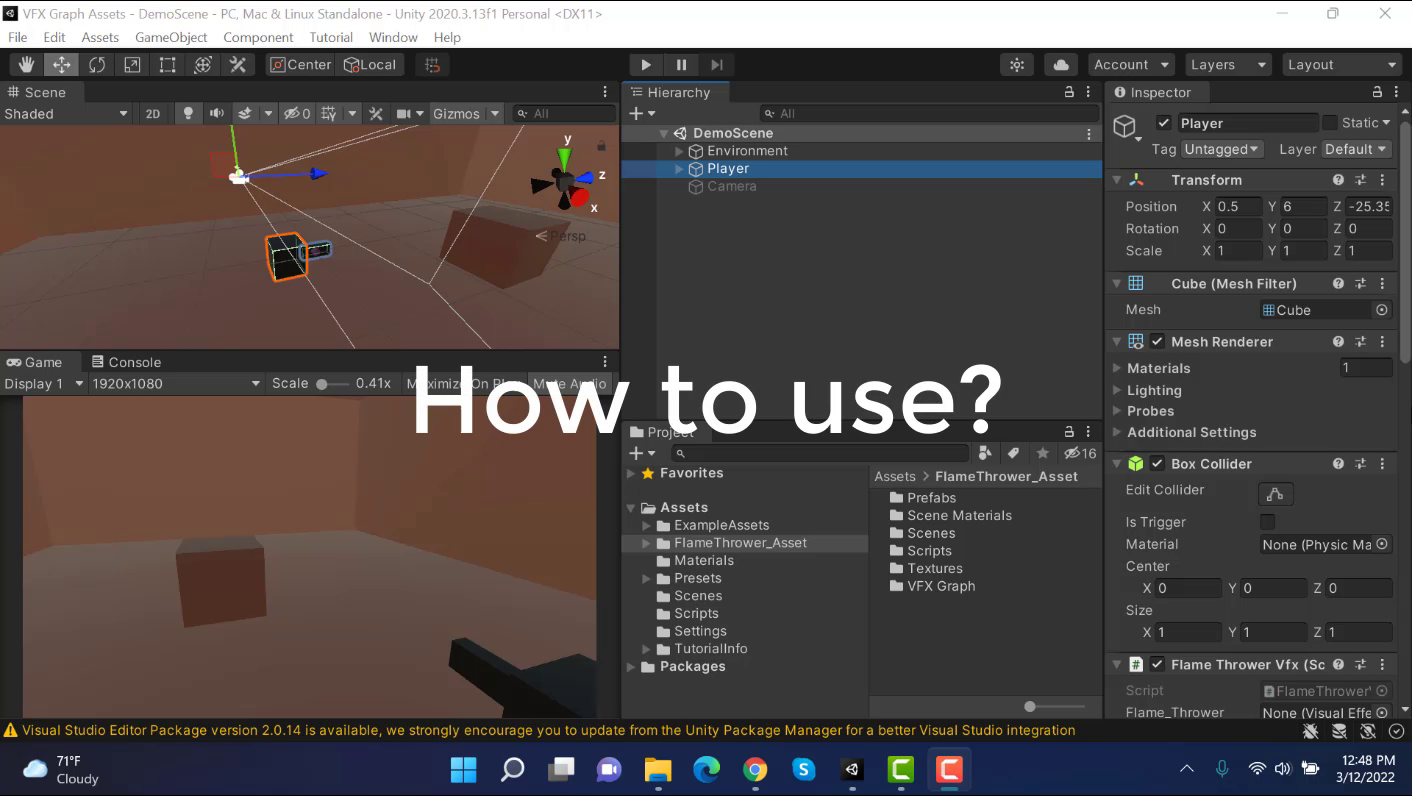The height and width of the screenshot is (796, 1412).
Task: Click the Step frame button
Action: tap(716, 65)
